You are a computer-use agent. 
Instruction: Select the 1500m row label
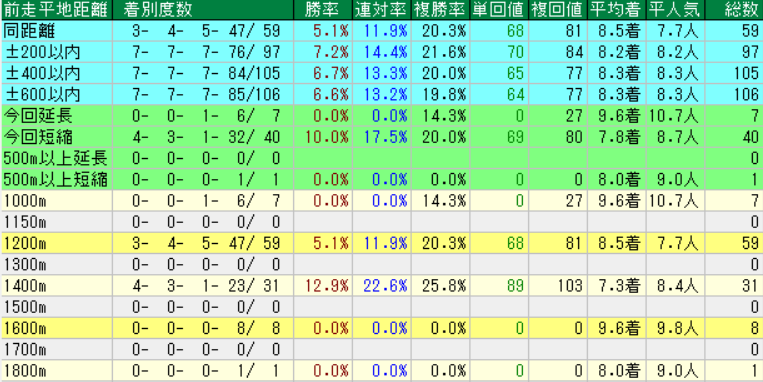(25, 307)
